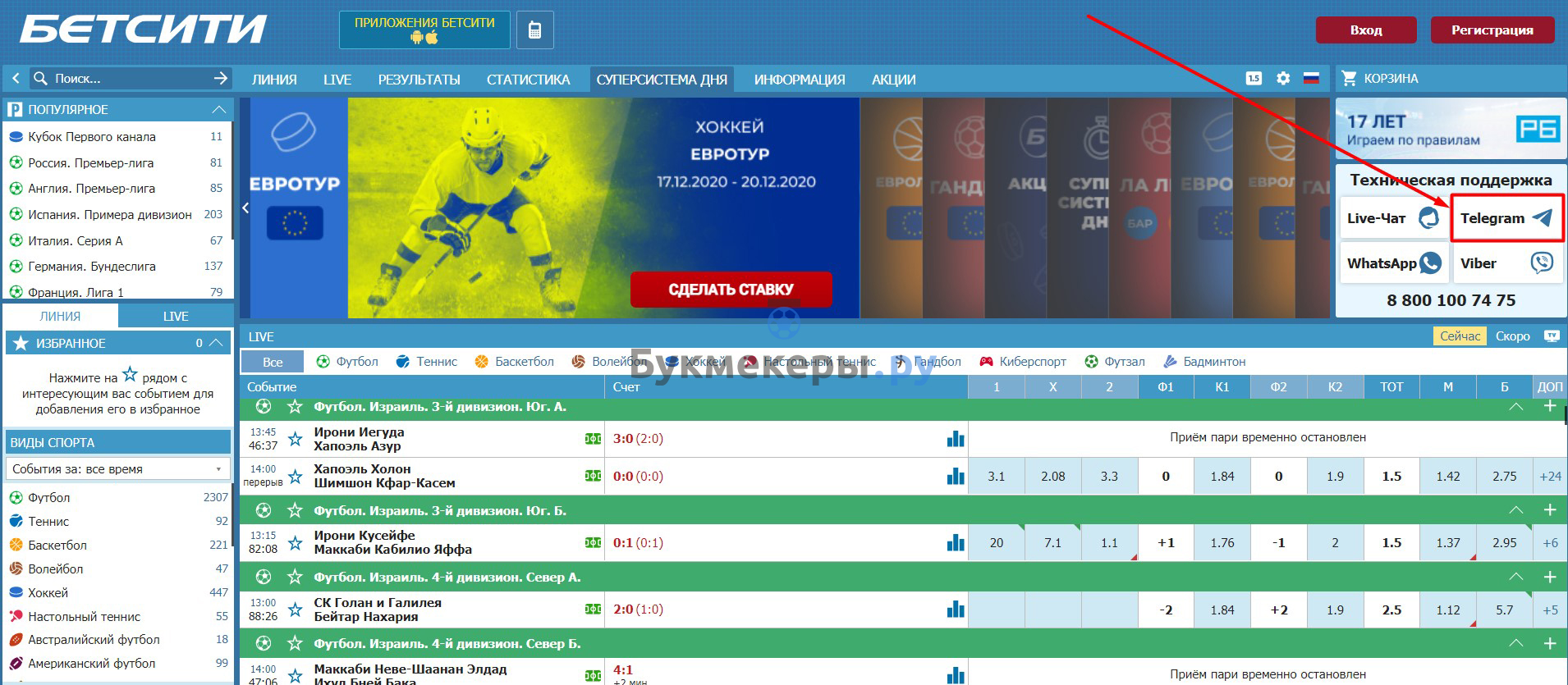This screenshot has width=1568, height=685.
Task: Open Viber support contact
Action: click(1506, 263)
